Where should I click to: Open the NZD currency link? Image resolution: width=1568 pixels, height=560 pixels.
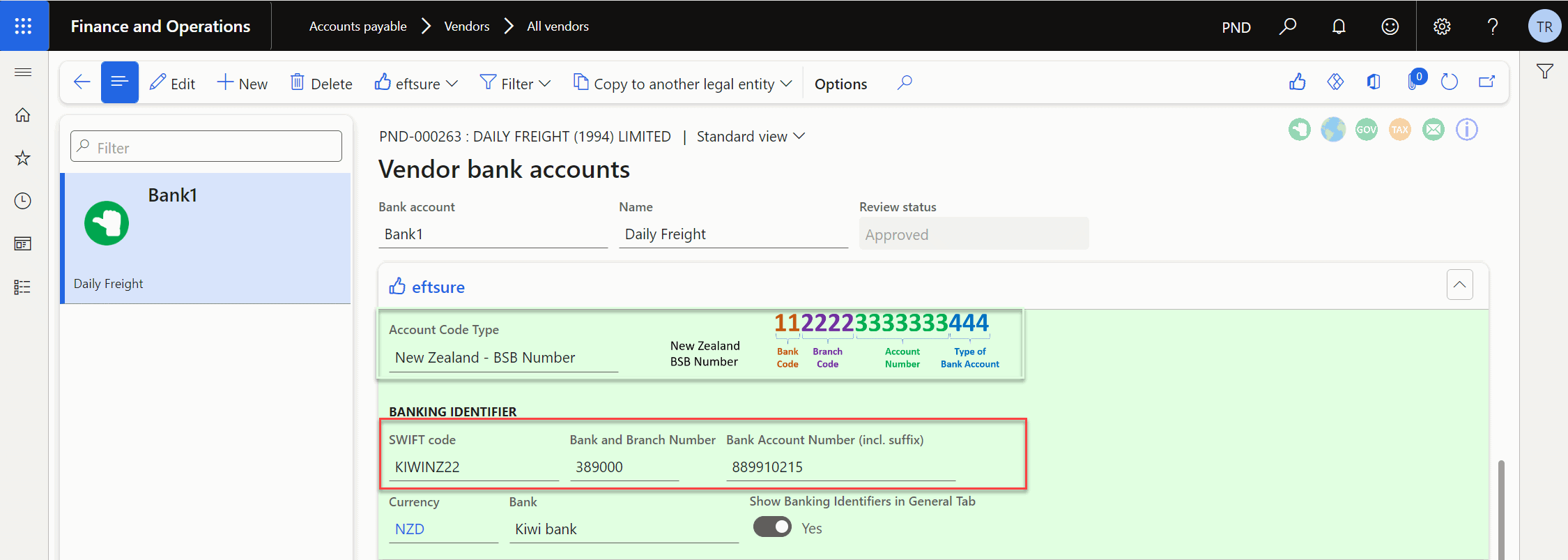[410, 529]
